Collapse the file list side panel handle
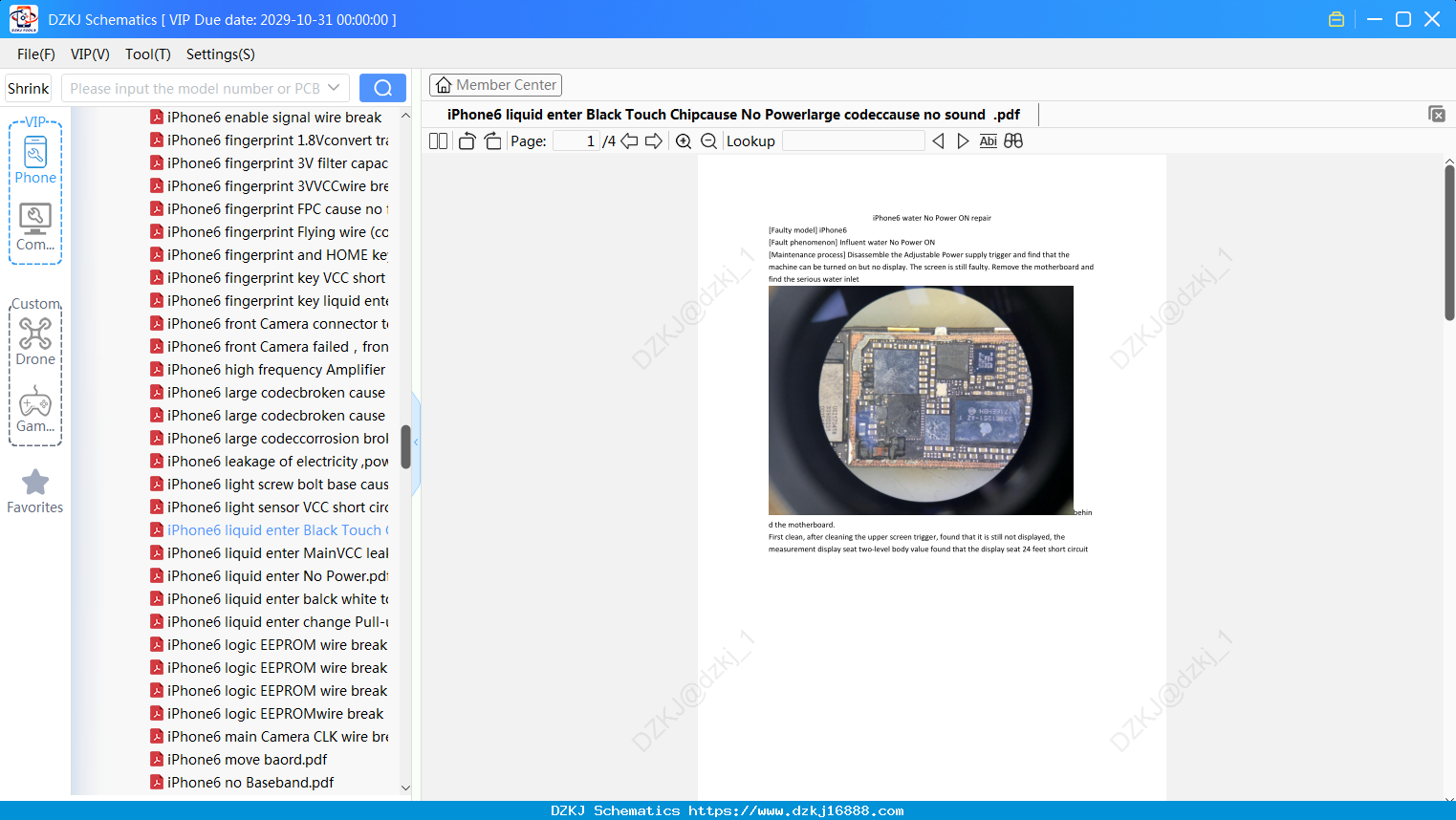 (x=416, y=442)
